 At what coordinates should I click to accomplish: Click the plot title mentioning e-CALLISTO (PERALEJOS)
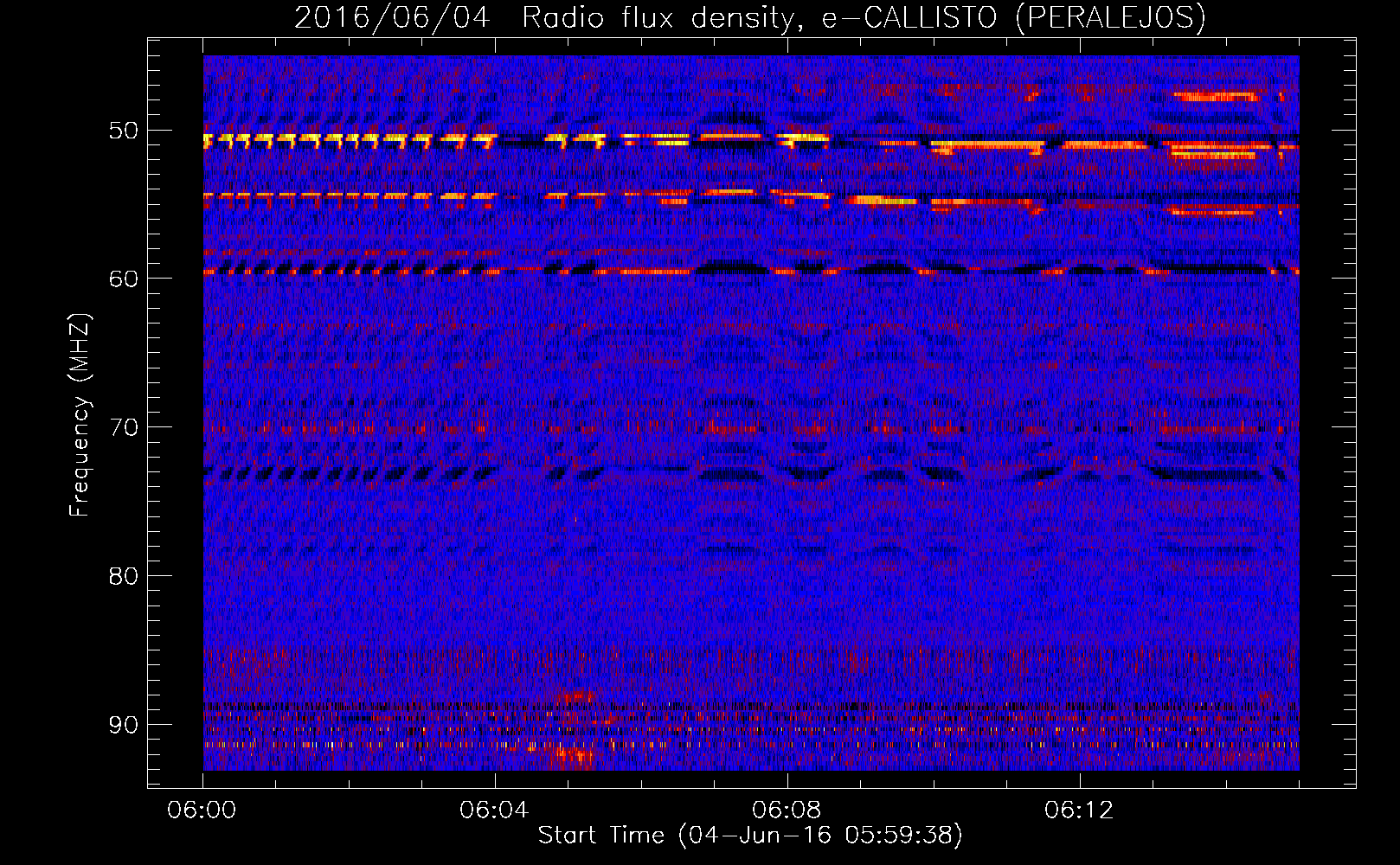tap(749, 17)
